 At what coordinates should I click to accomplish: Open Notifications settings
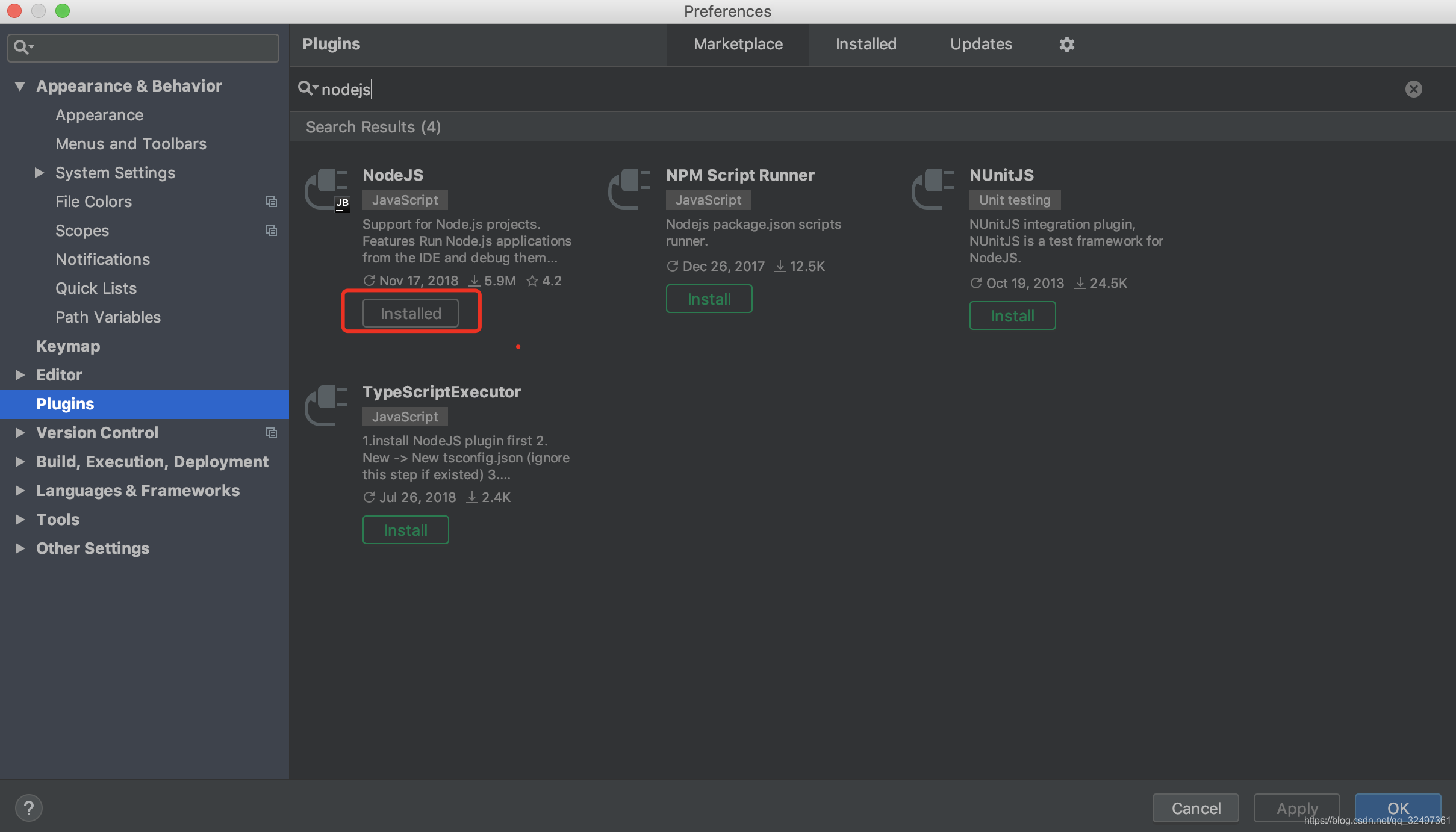pos(102,259)
